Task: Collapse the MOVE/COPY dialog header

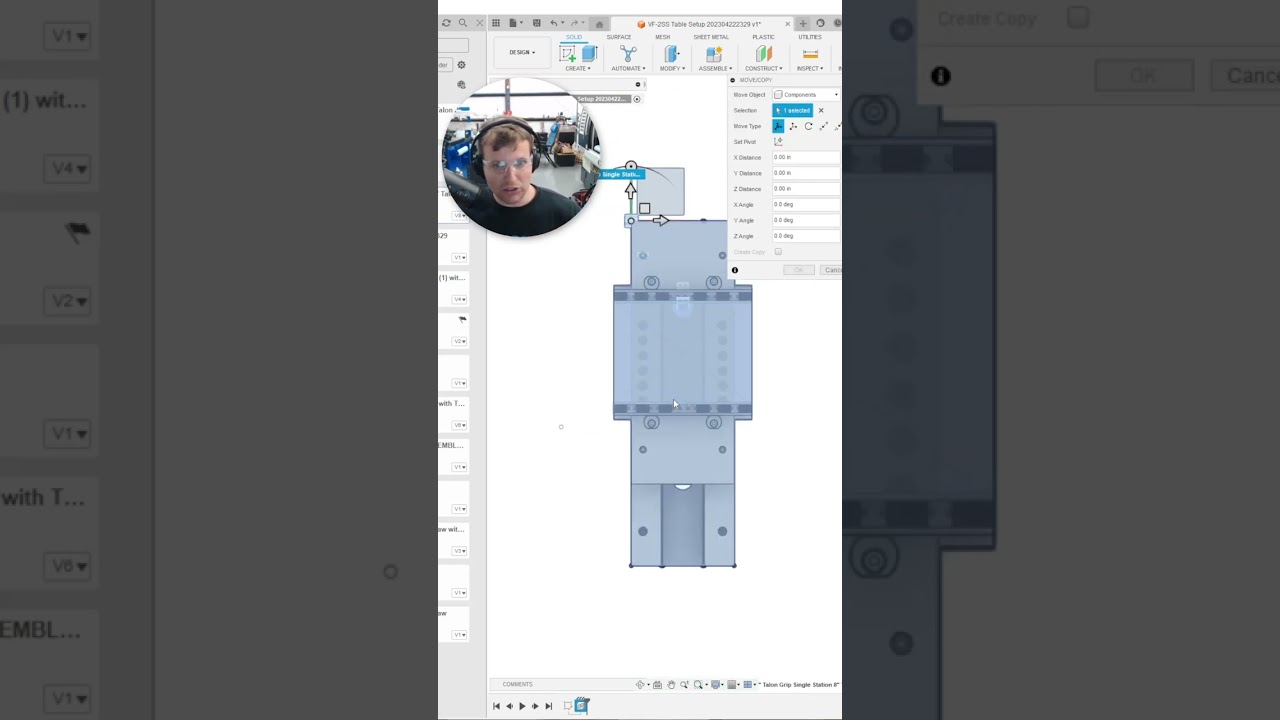Action: (x=733, y=80)
